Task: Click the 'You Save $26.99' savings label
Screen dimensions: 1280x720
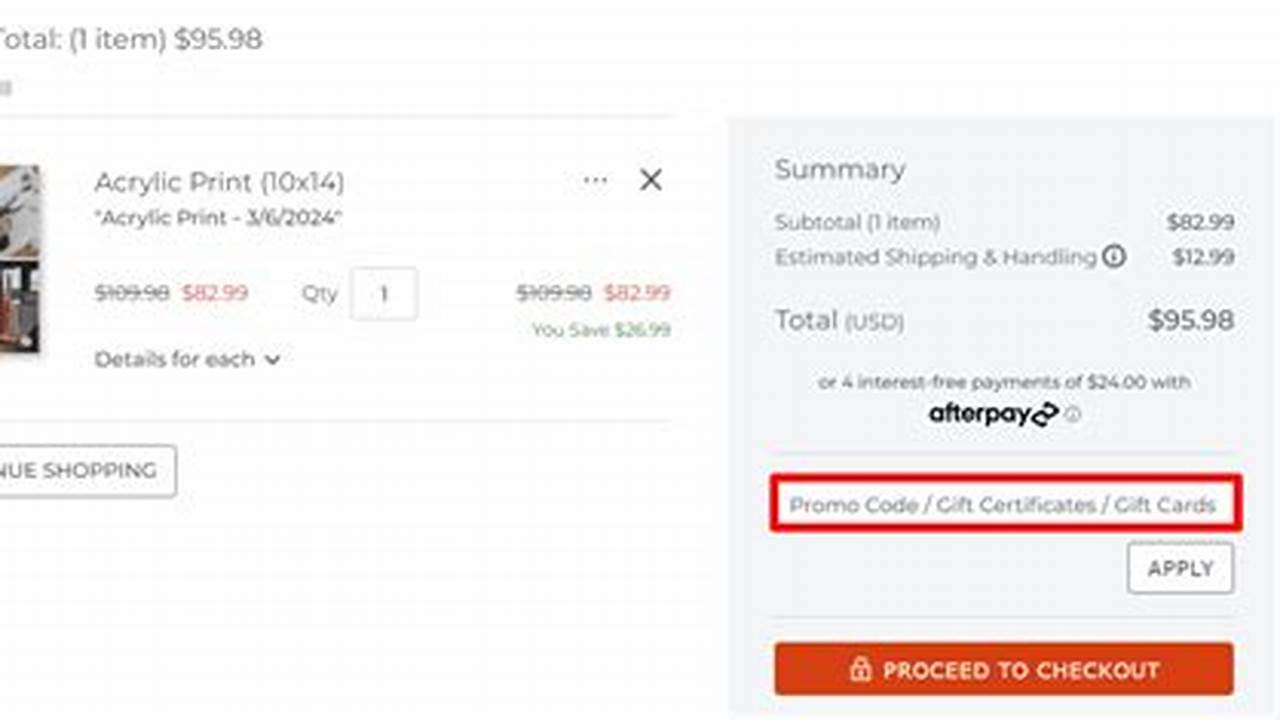Action: point(600,329)
